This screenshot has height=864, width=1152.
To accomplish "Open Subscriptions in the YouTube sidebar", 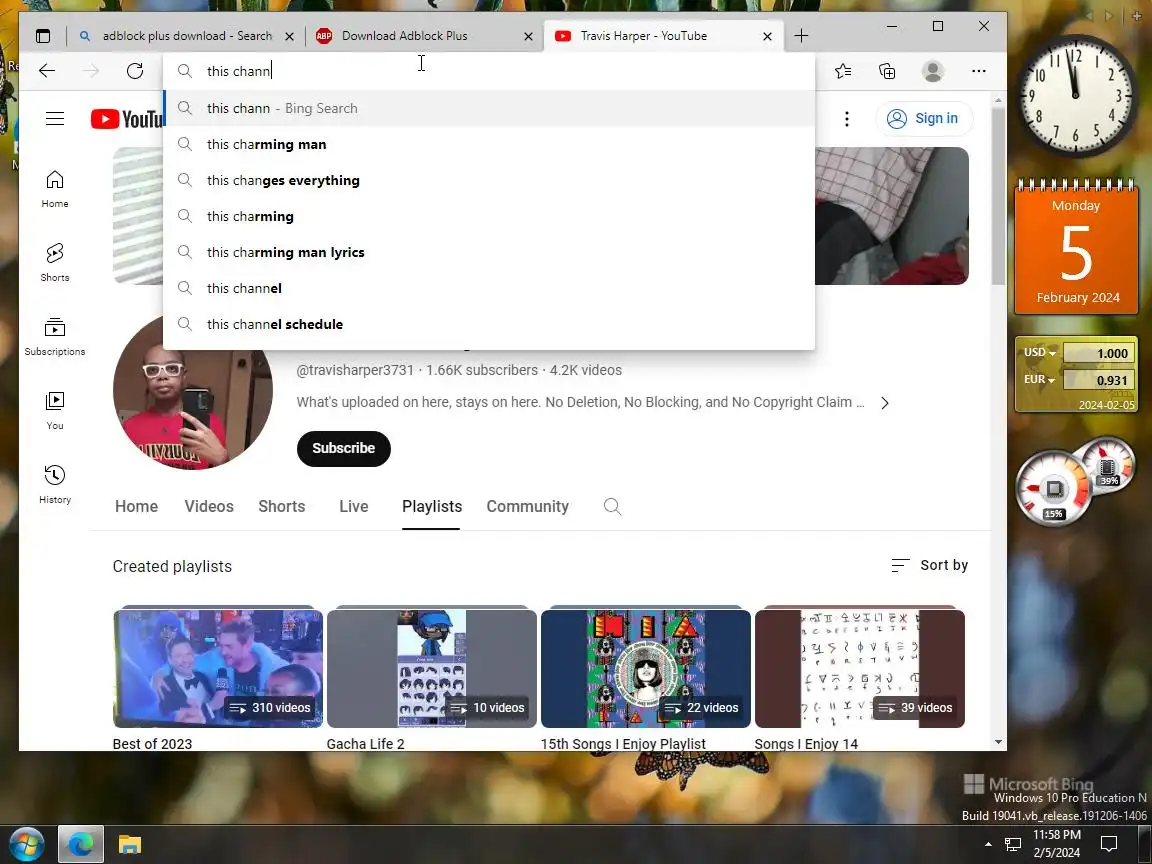I will point(55,336).
